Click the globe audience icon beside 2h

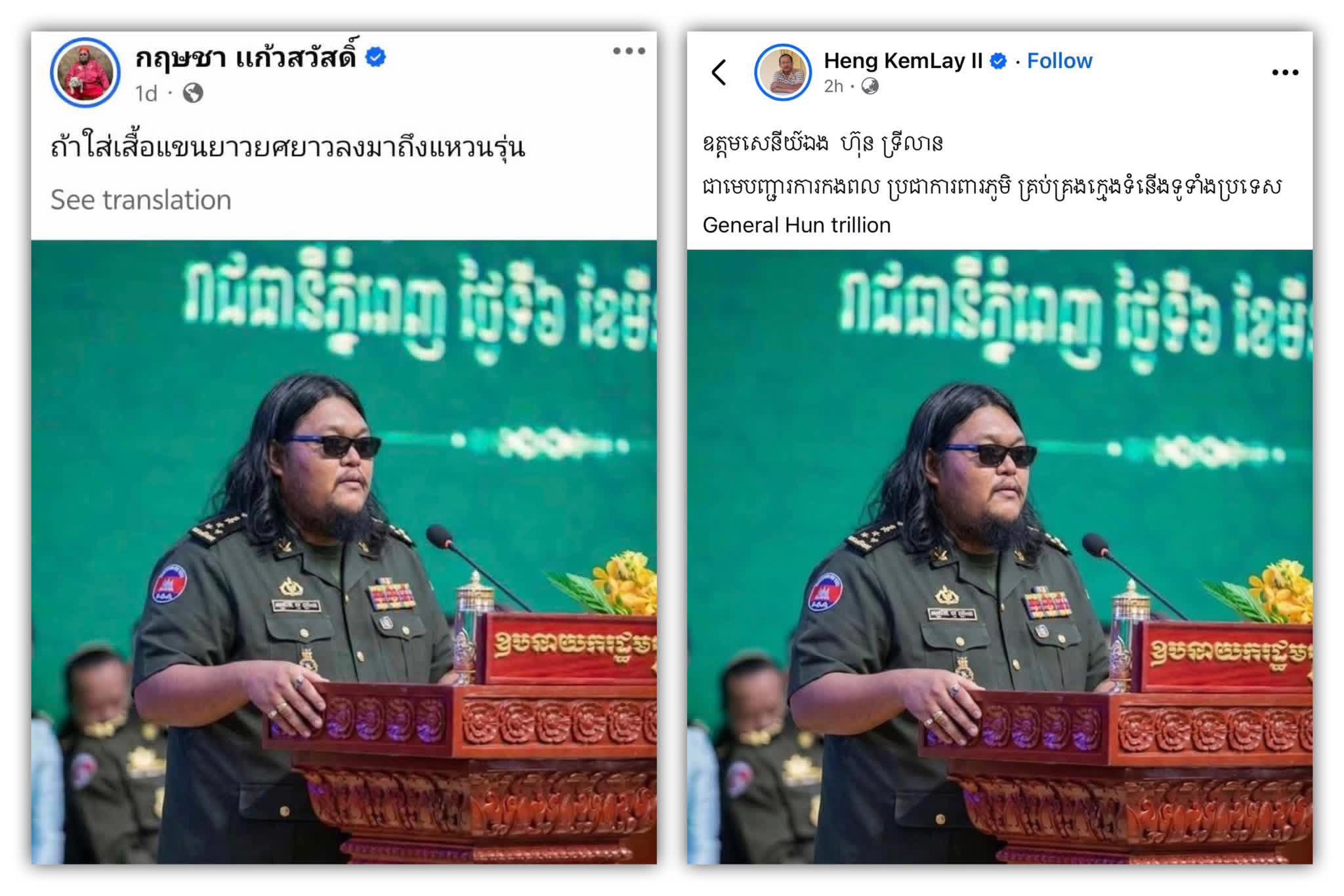pos(870,86)
